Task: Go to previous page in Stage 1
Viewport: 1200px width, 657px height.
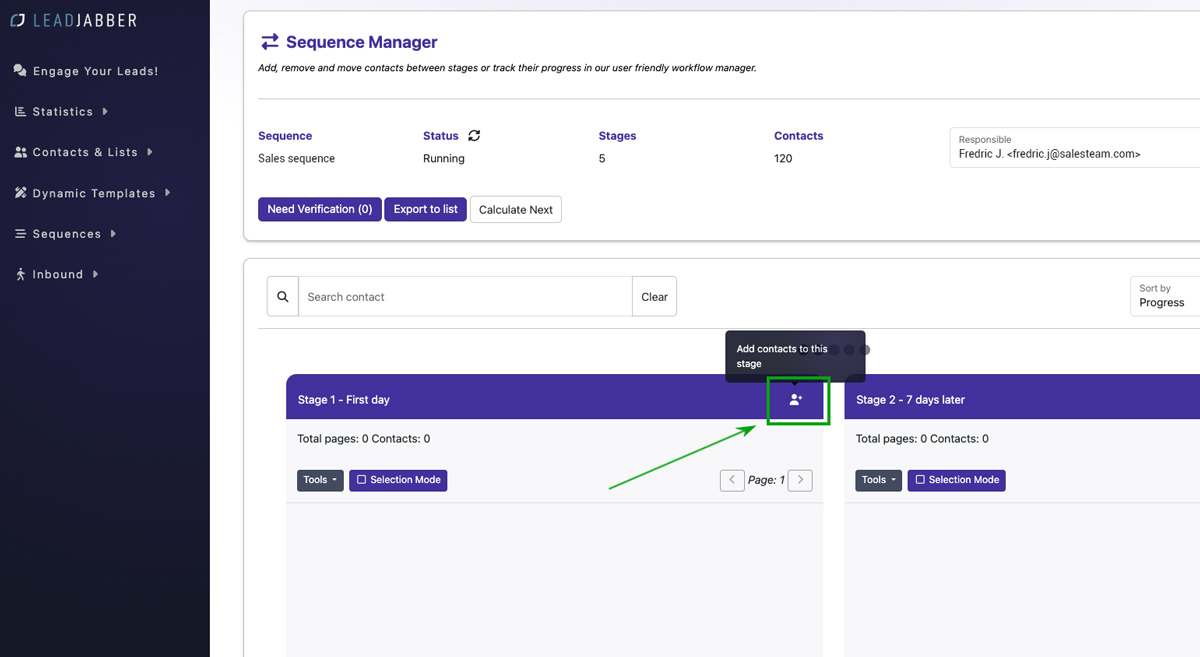Action: point(732,480)
